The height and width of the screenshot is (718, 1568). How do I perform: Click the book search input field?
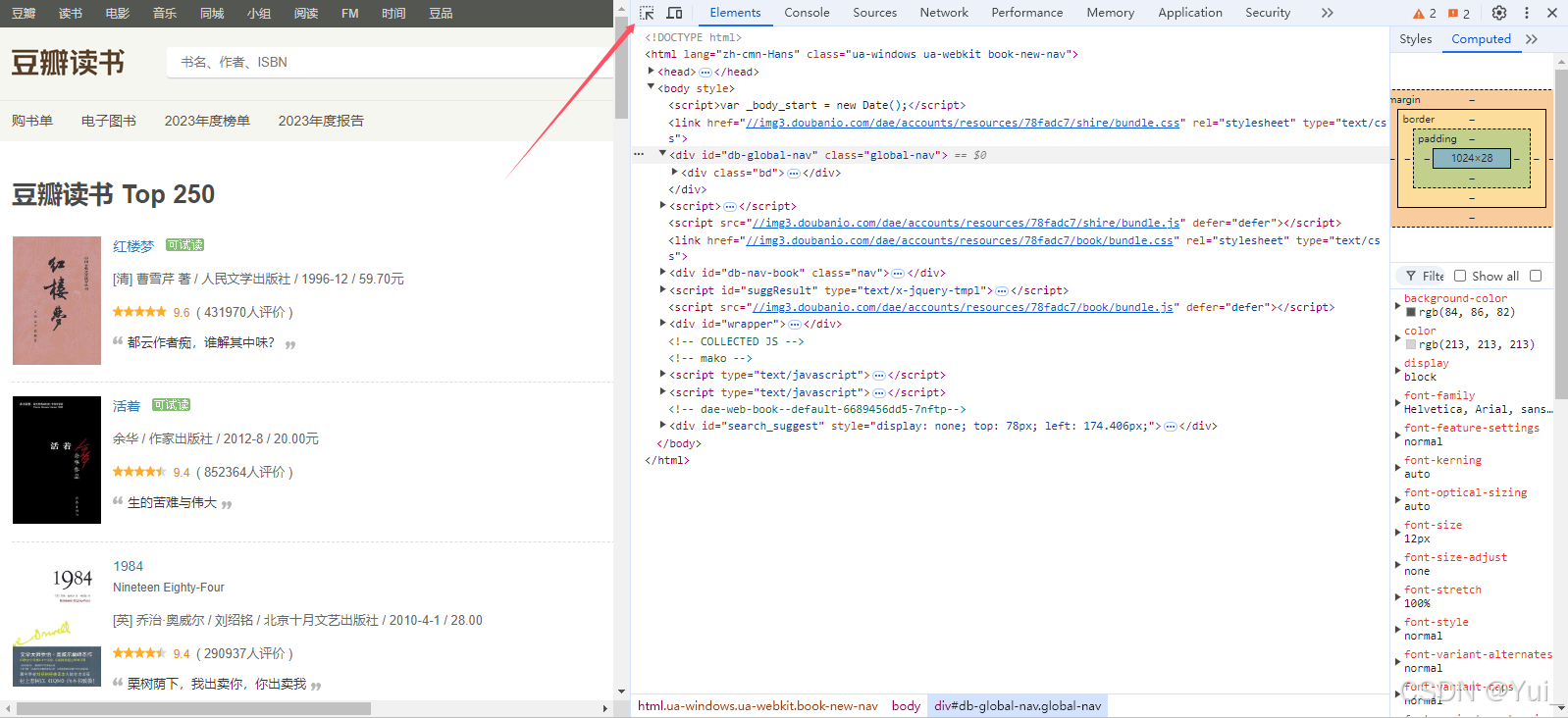pos(391,62)
